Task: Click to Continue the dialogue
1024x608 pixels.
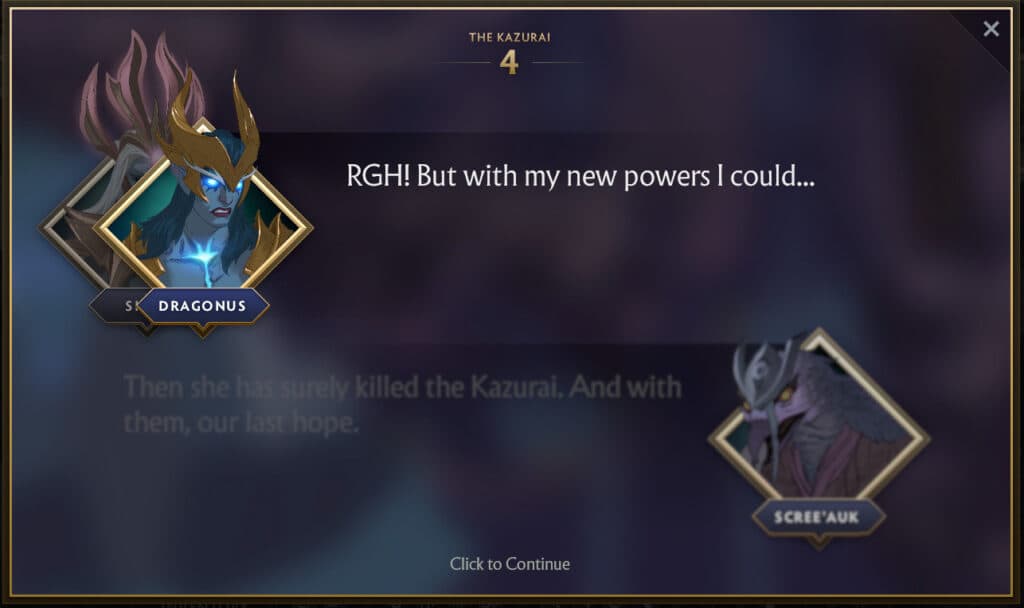Action: (x=509, y=564)
